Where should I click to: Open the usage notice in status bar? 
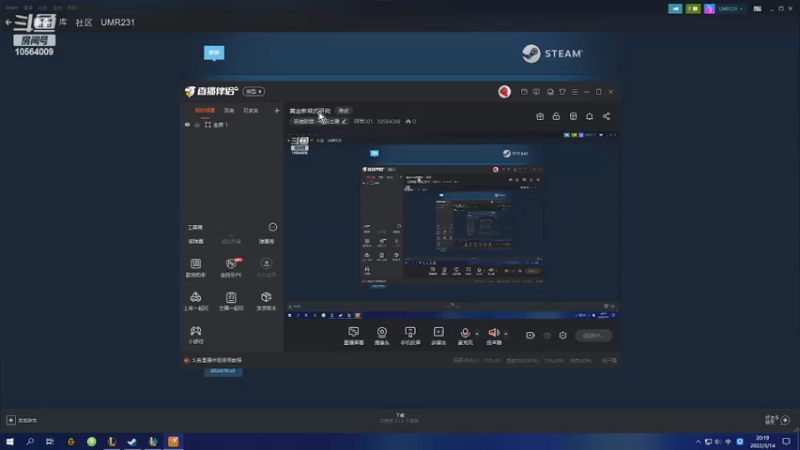pyautogui.click(x=213, y=360)
